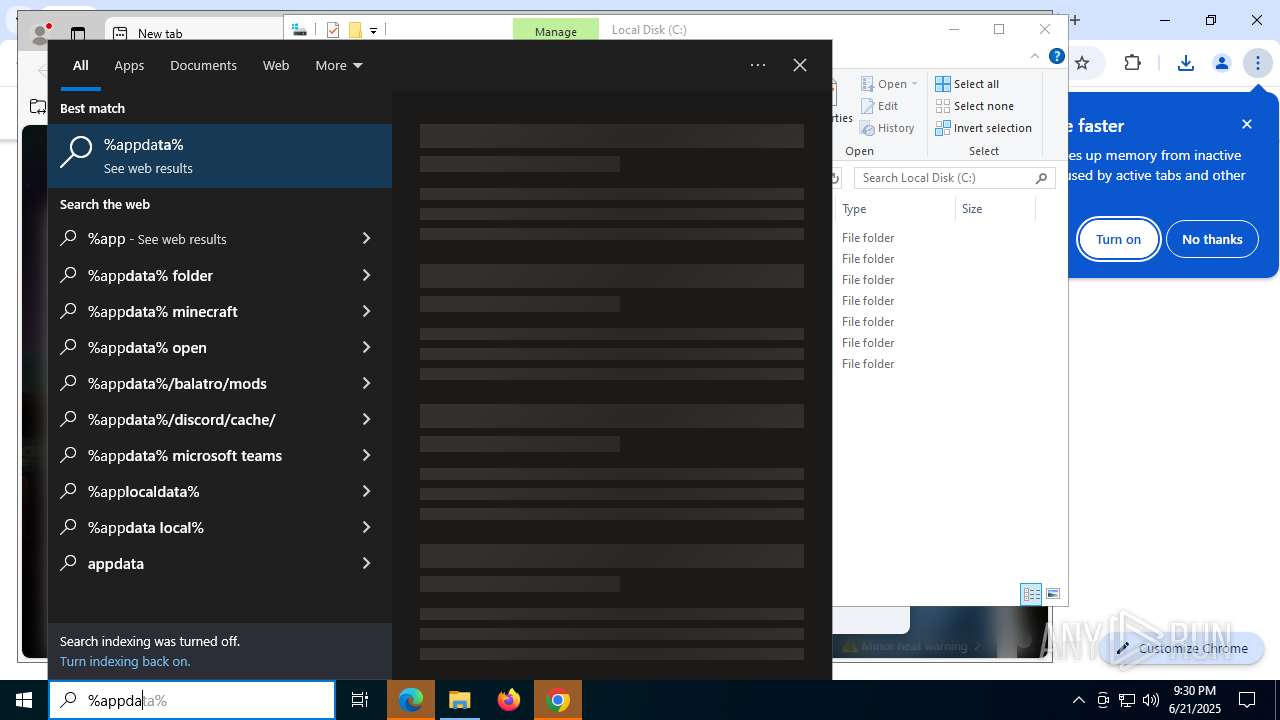
Task: Click 'History' in Explorer ribbon
Action: pos(887,128)
